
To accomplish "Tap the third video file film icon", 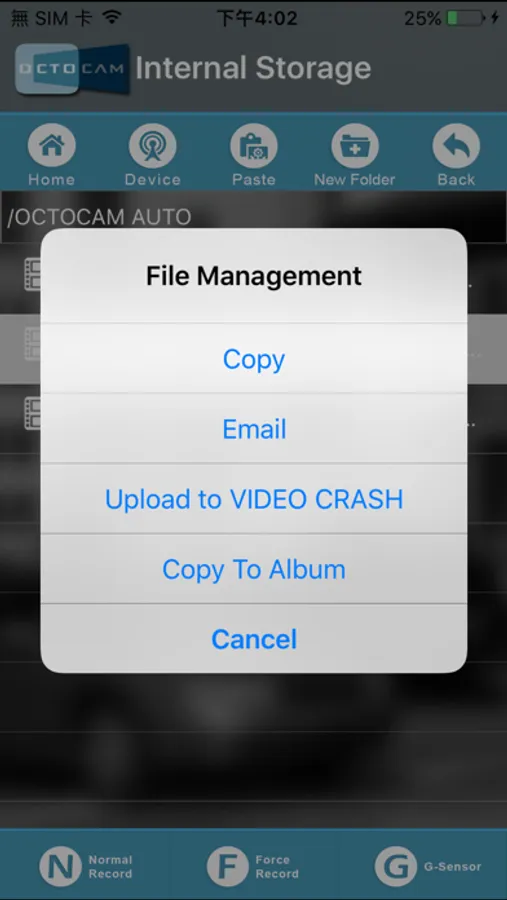I will point(33,413).
